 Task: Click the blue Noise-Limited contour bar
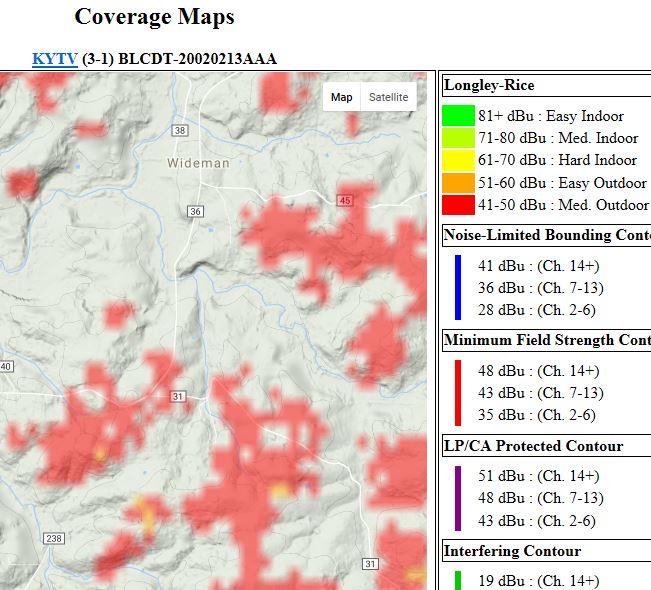458,287
